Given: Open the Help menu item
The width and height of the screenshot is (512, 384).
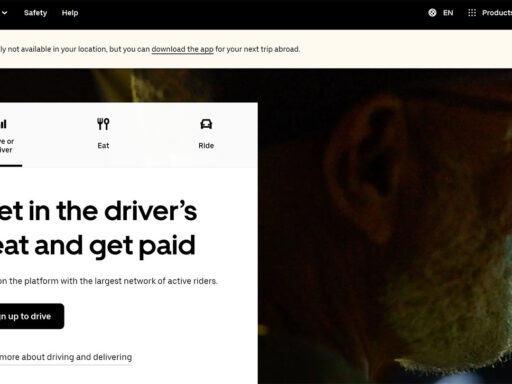Looking at the screenshot, I should 70,13.
